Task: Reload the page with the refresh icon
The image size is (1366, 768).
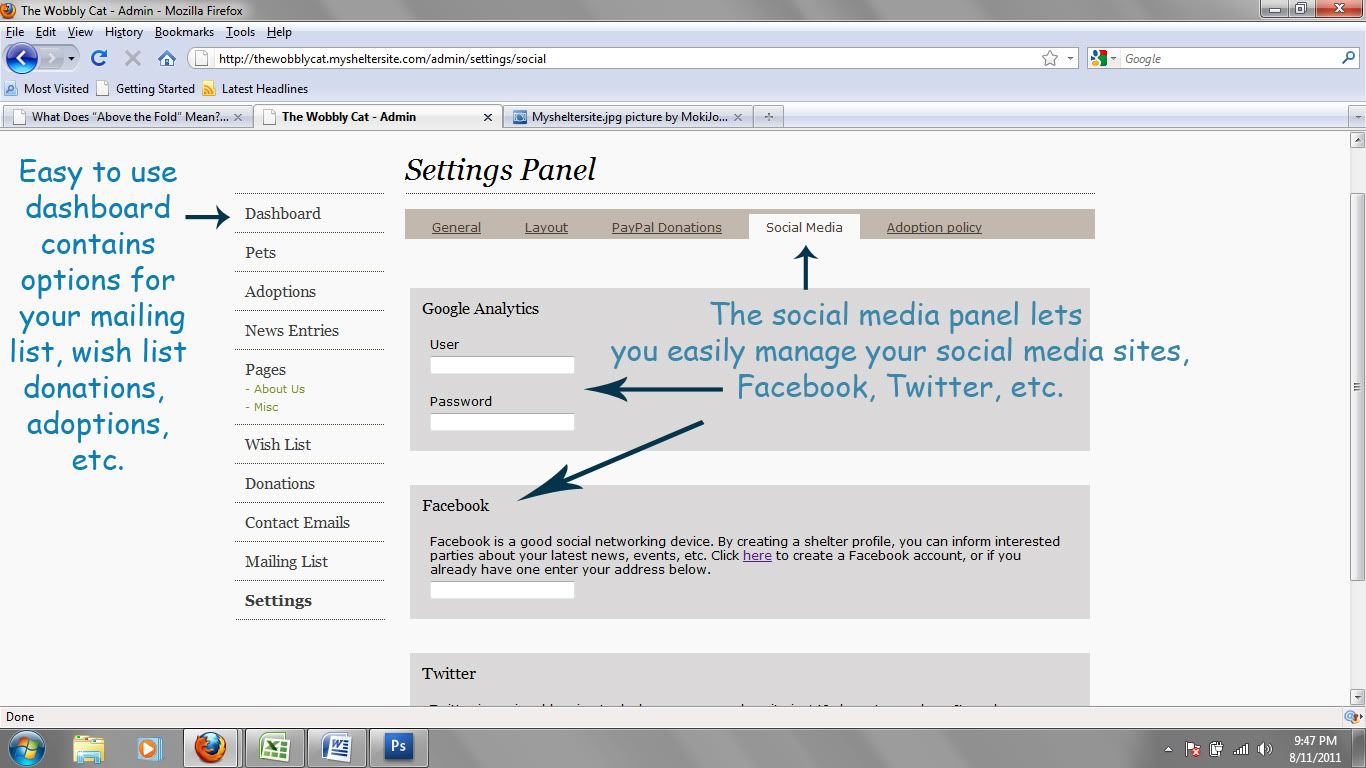Action: click(98, 58)
